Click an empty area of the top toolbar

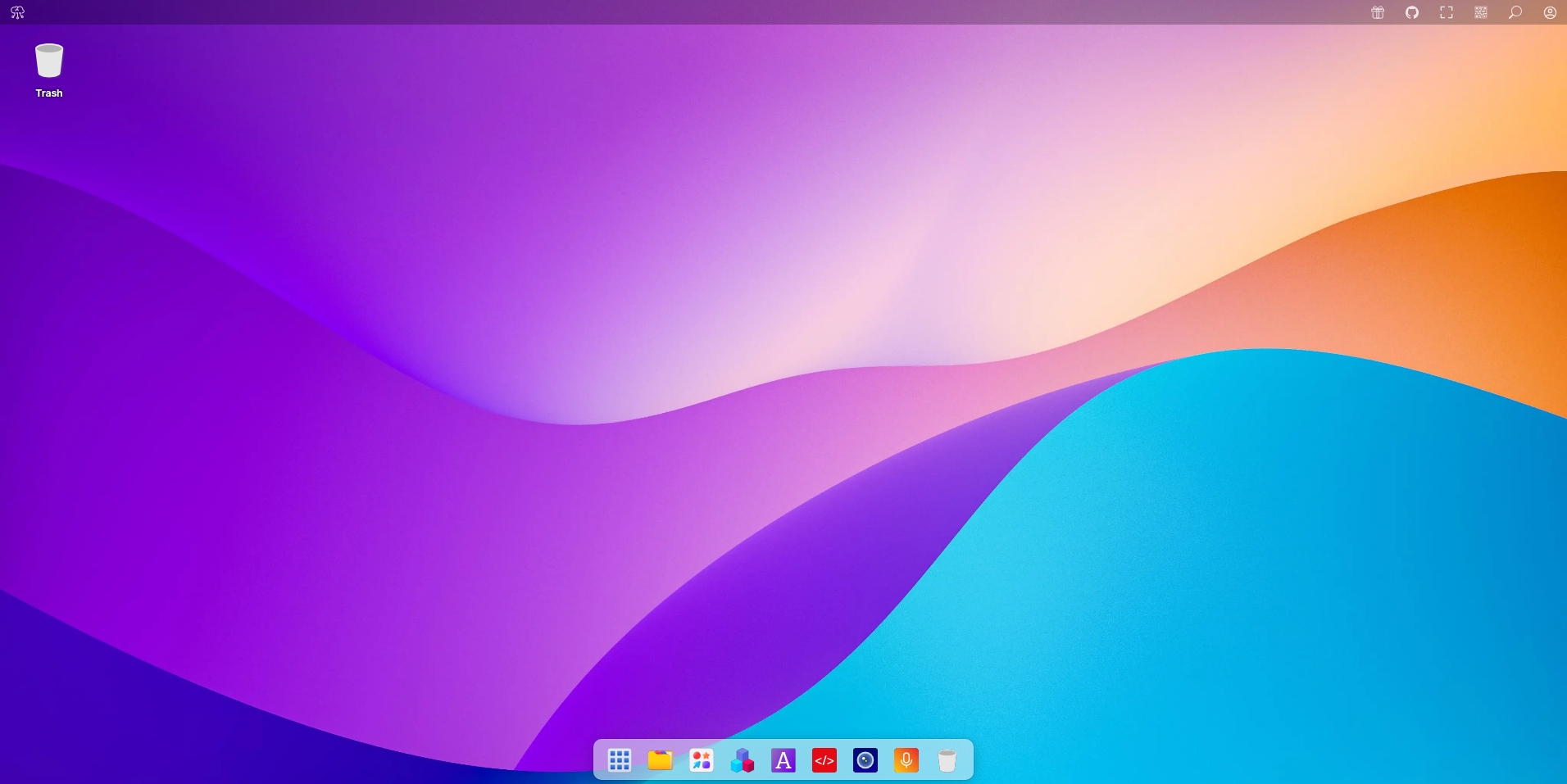[738, 12]
